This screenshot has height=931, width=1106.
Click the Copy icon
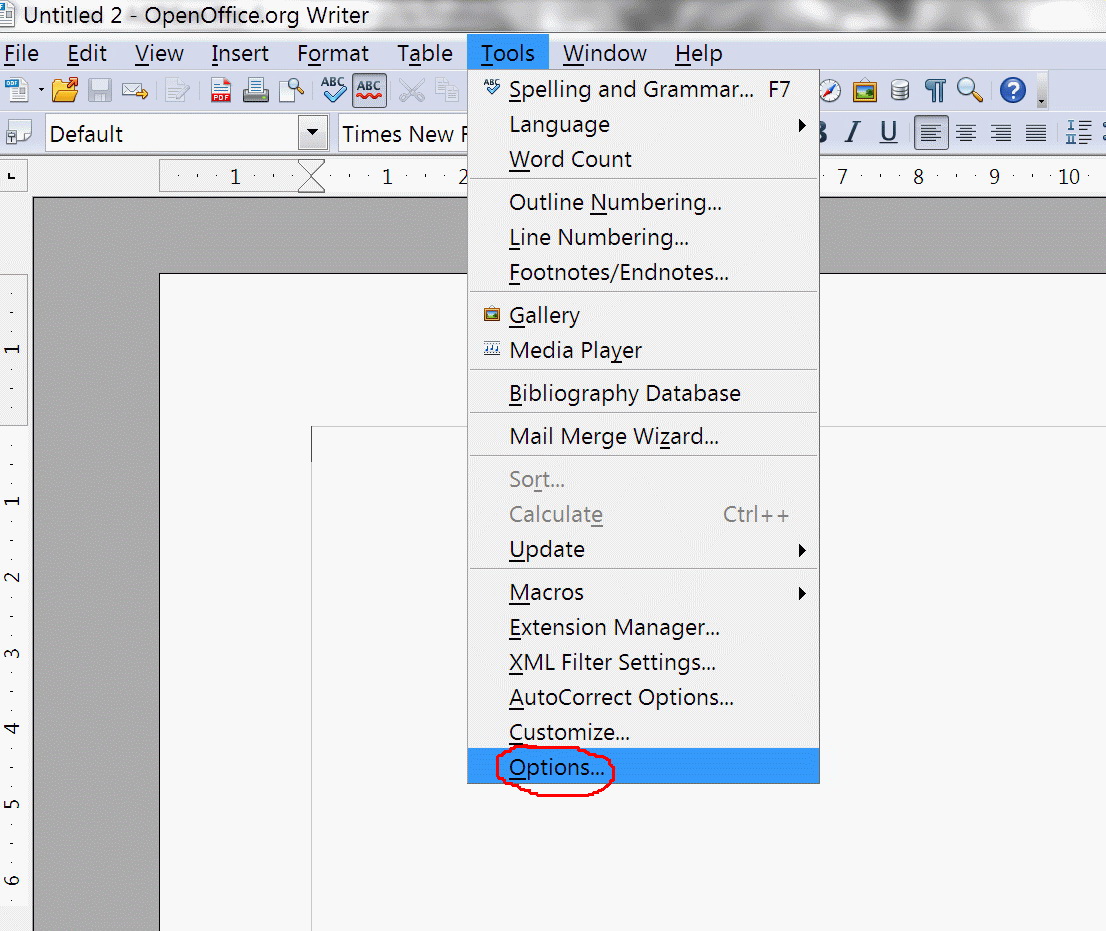(447, 90)
